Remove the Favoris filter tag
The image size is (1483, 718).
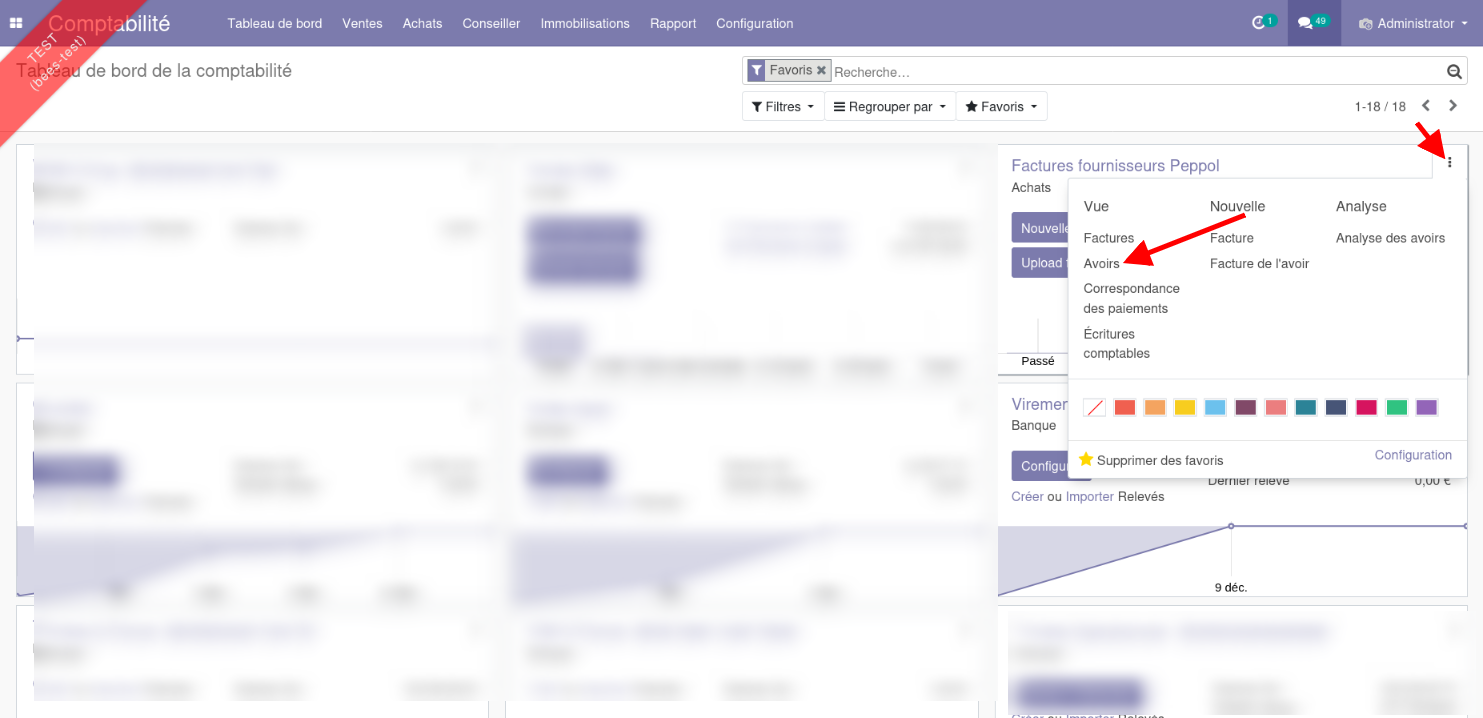click(821, 71)
